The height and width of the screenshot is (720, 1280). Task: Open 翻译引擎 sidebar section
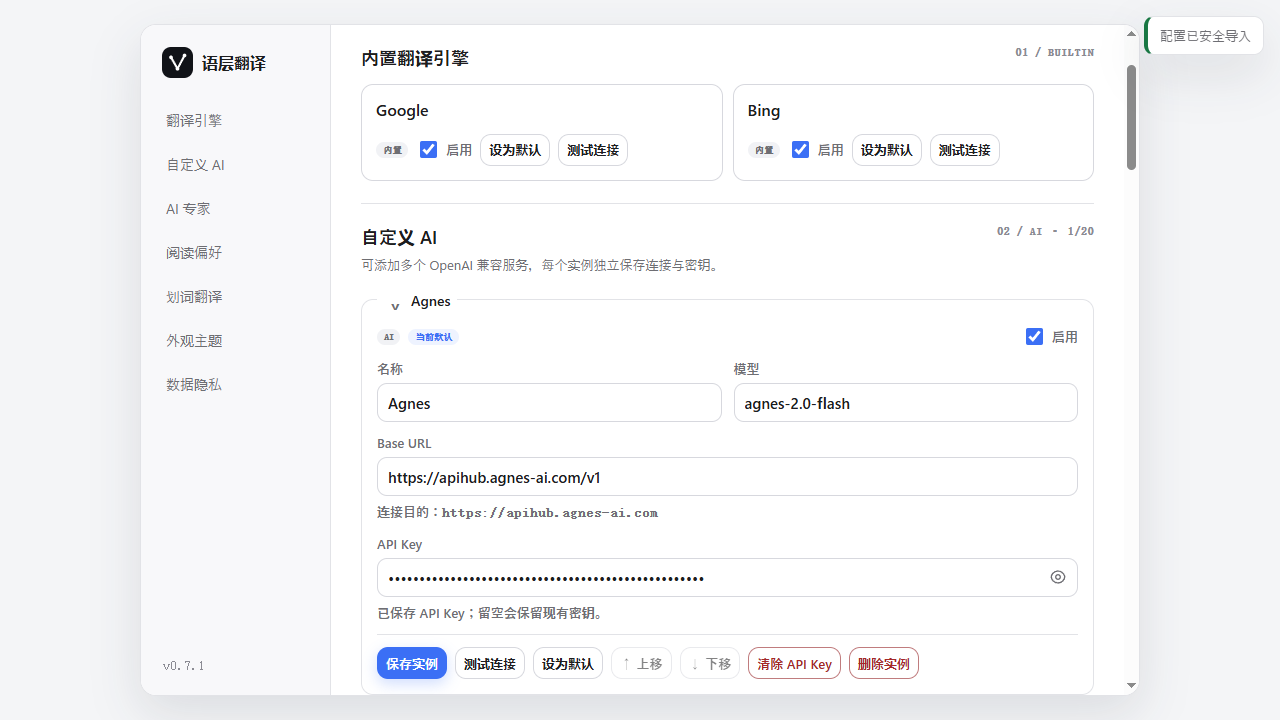coord(194,121)
